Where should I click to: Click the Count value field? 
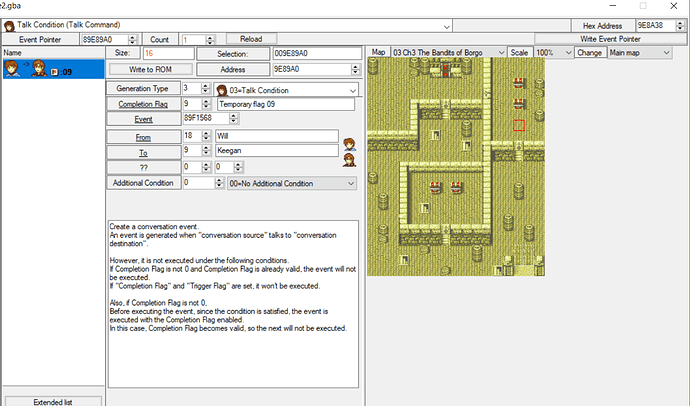click(194, 40)
